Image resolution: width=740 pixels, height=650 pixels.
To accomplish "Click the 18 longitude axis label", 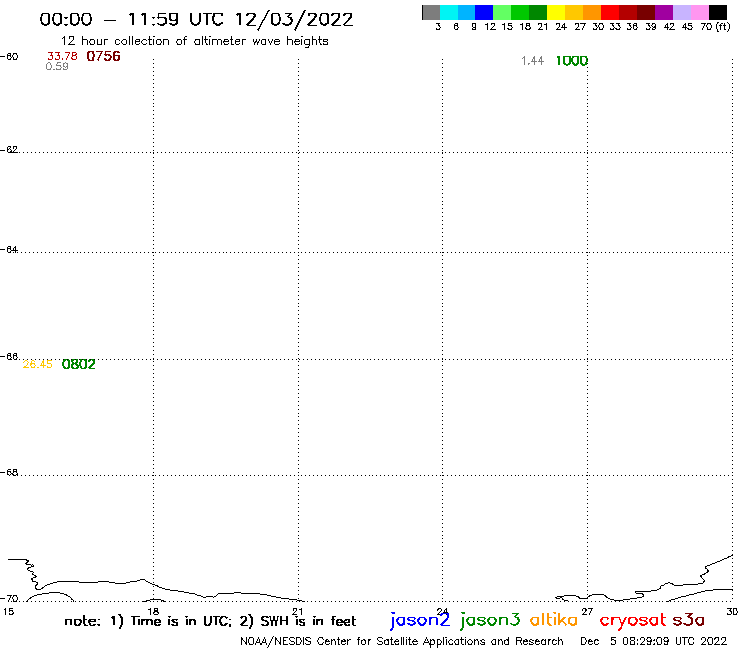I will click(153, 612).
